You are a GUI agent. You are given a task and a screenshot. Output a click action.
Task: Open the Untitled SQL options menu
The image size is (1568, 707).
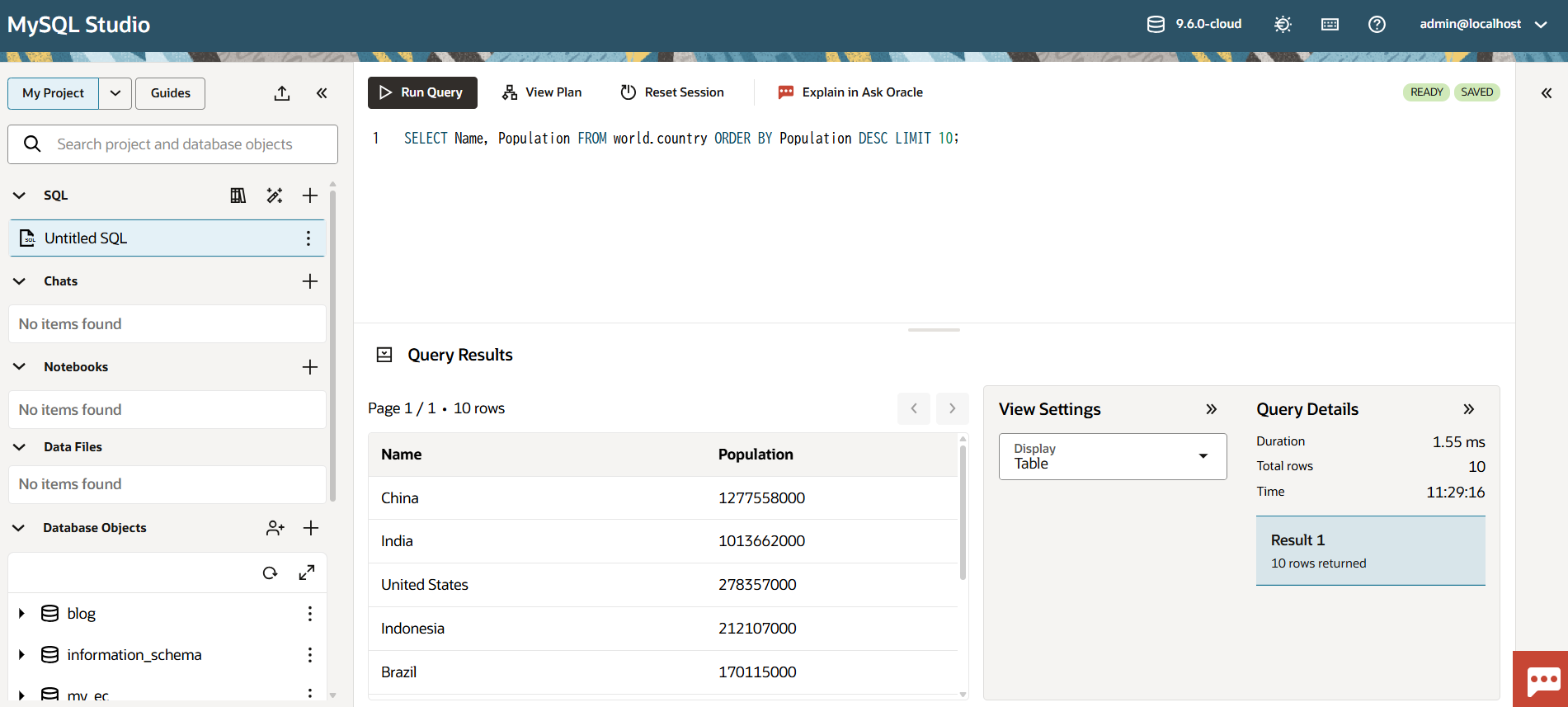click(308, 238)
